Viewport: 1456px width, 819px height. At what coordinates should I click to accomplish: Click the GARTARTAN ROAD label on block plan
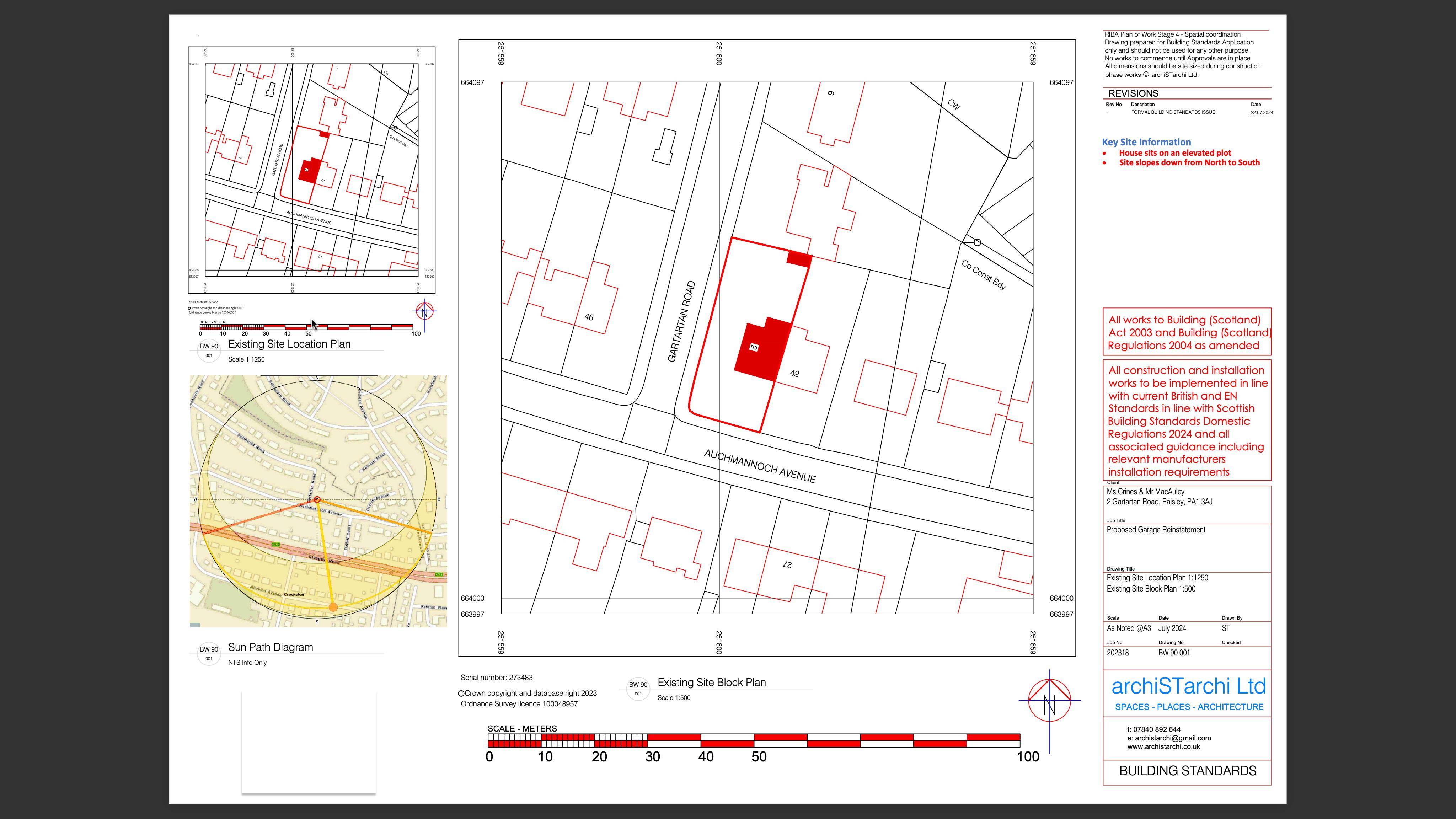click(x=681, y=322)
